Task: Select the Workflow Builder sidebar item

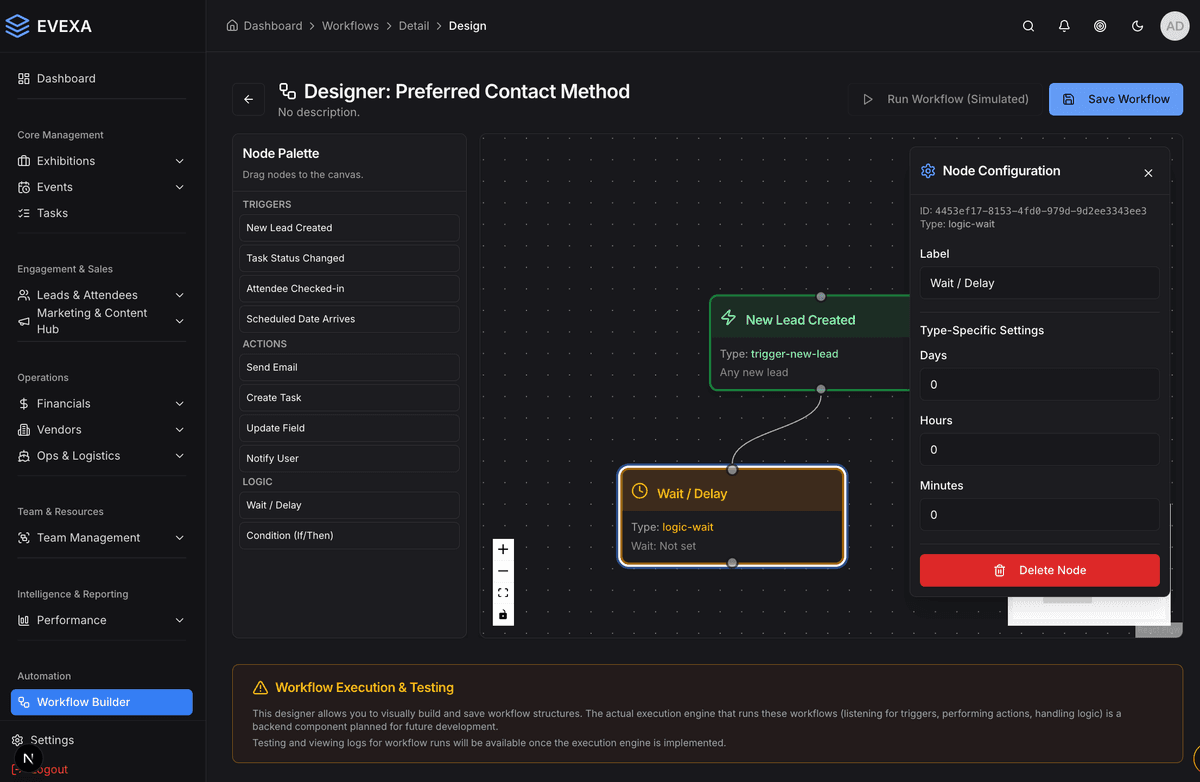Action: point(101,702)
